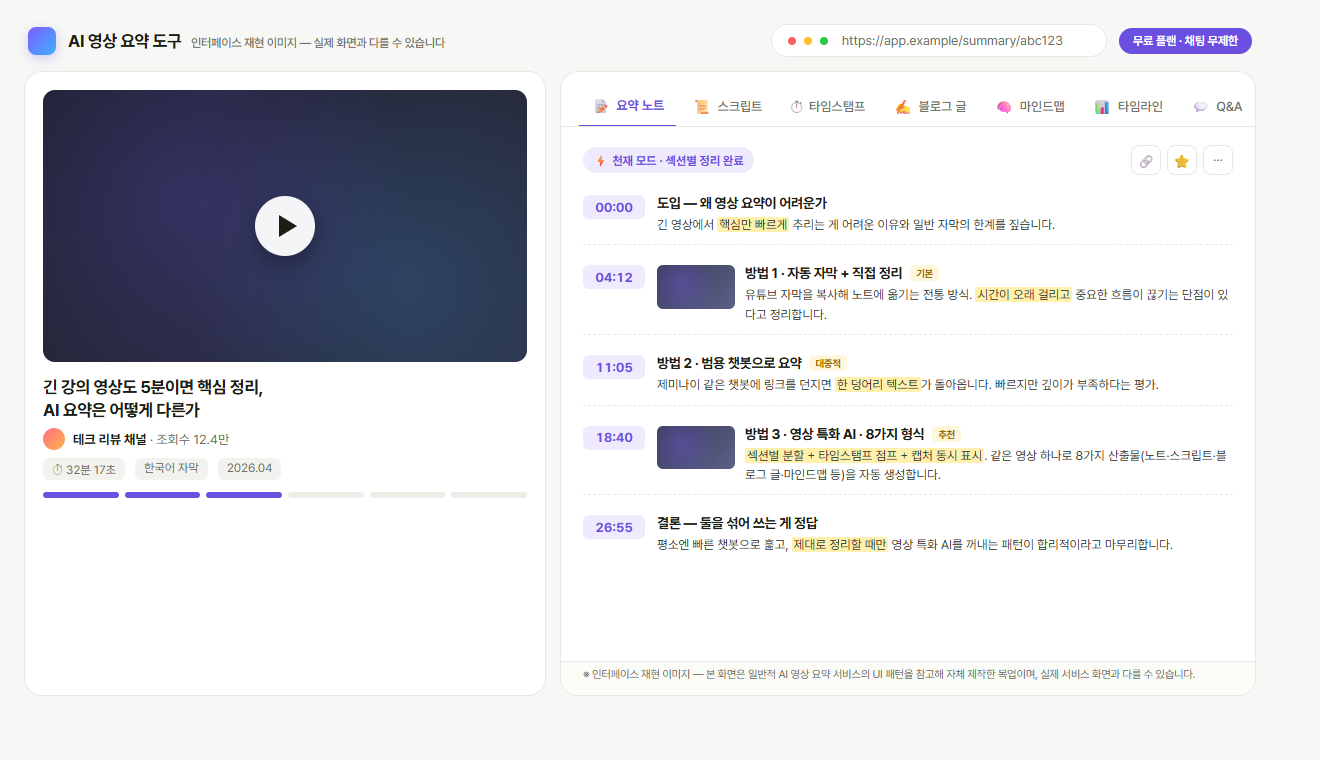Image resolution: width=1320 pixels, height=760 pixels.
Task: Click the speech bubble icon beside Q&A
Action: tap(1200, 104)
